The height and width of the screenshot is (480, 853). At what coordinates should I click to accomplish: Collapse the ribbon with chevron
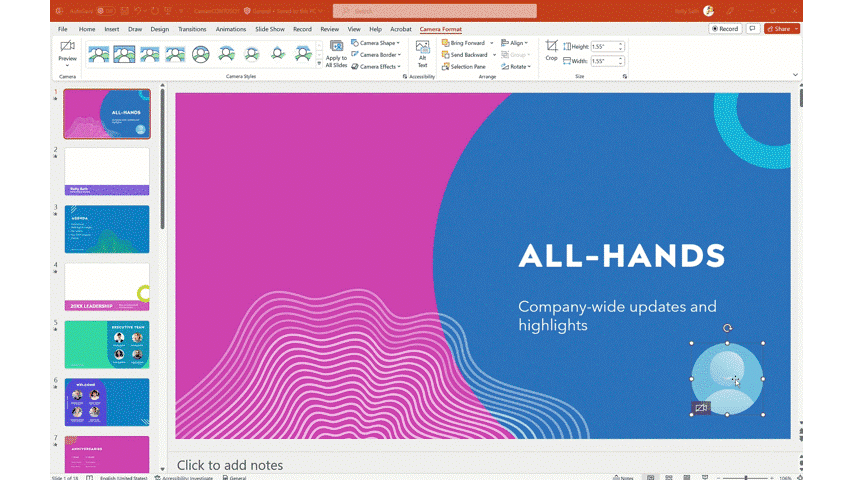point(795,75)
